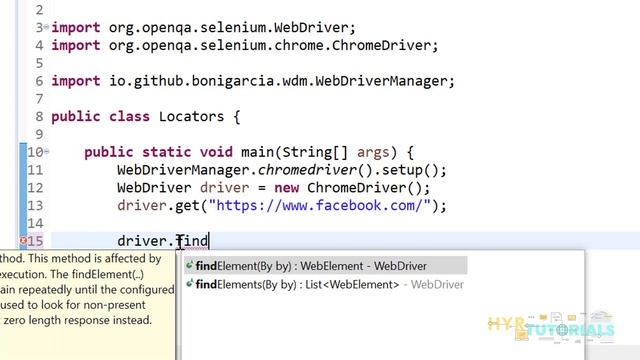Screen dimensions: 640x360
Task: Place cursor on the class name Locators
Action: 191,117
